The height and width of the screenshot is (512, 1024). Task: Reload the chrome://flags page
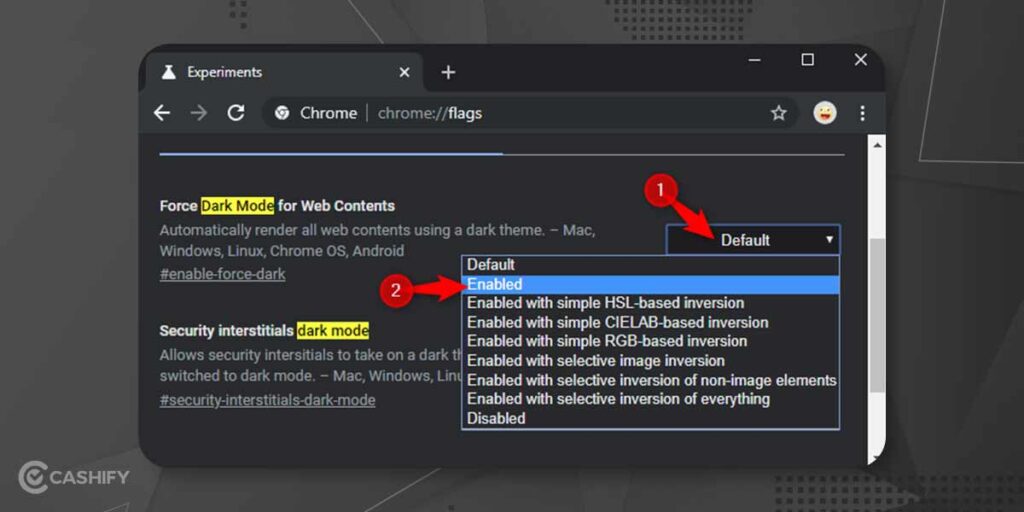coord(236,113)
